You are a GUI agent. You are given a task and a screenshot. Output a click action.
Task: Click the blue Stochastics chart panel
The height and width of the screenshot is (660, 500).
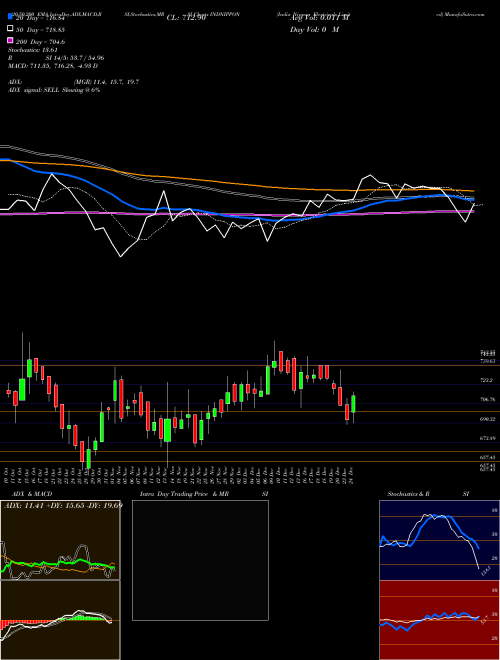[x=439, y=540]
